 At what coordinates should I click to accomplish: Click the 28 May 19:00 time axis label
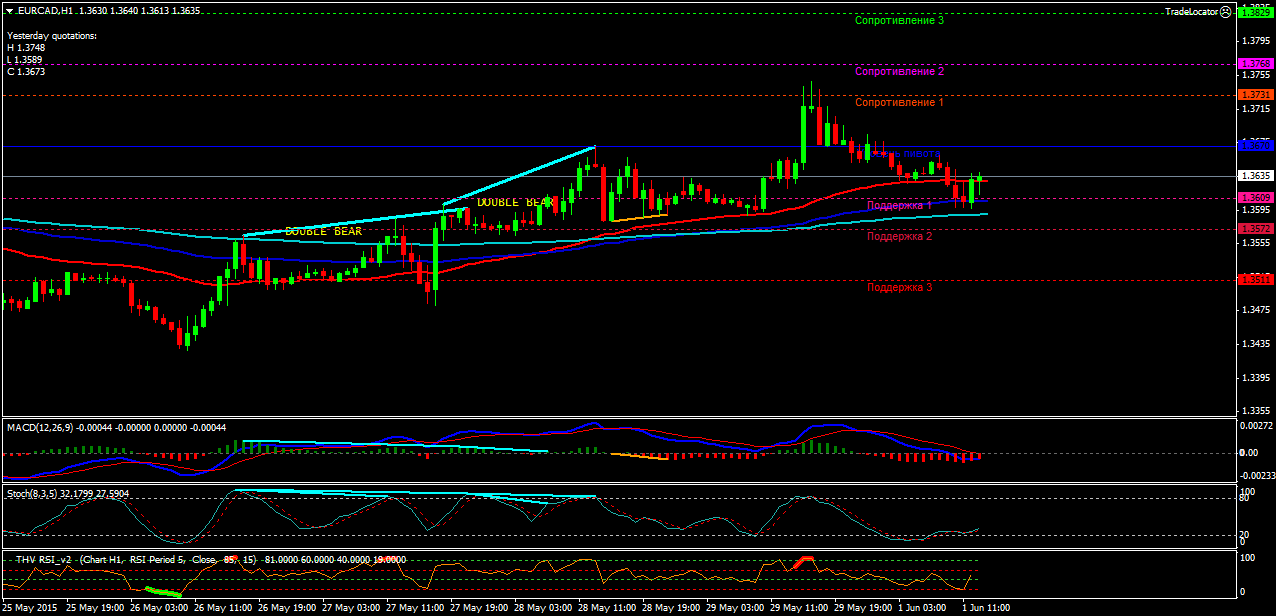[x=672, y=607]
